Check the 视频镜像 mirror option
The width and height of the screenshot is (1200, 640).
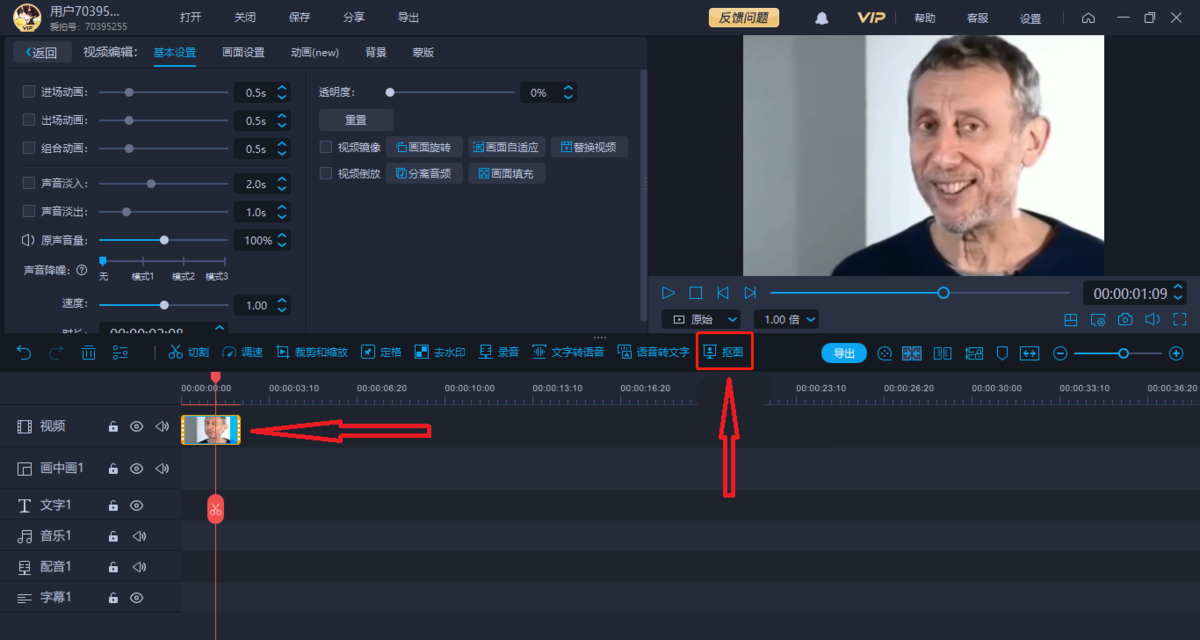pos(326,147)
